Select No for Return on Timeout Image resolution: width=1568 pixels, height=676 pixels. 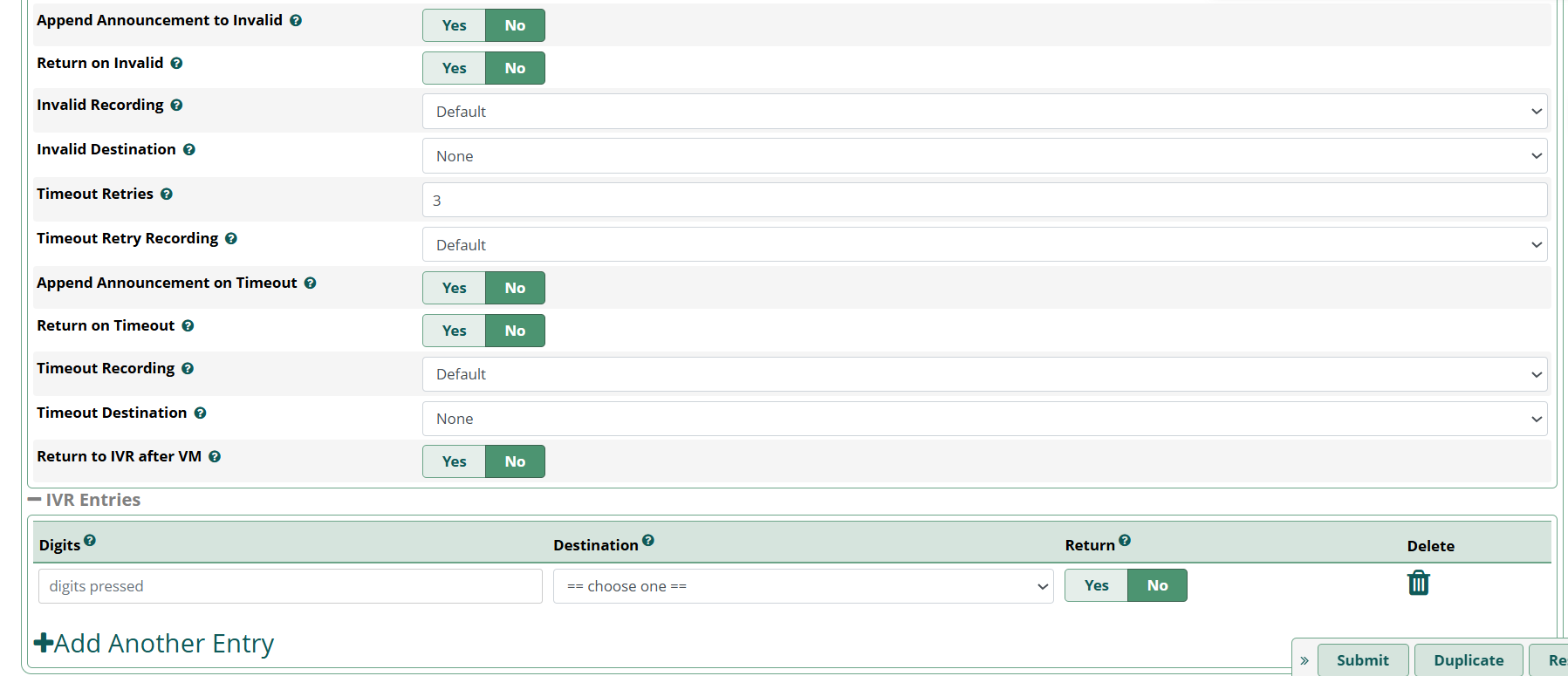coord(515,331)
